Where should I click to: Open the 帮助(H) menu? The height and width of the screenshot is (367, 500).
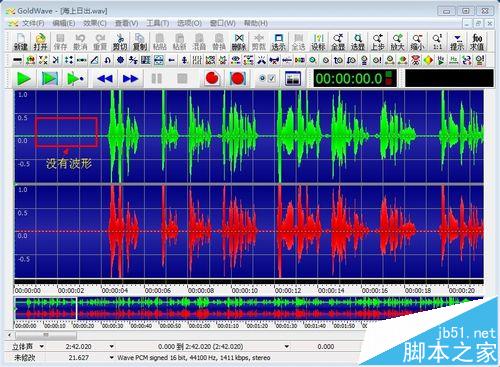[256, 23]
